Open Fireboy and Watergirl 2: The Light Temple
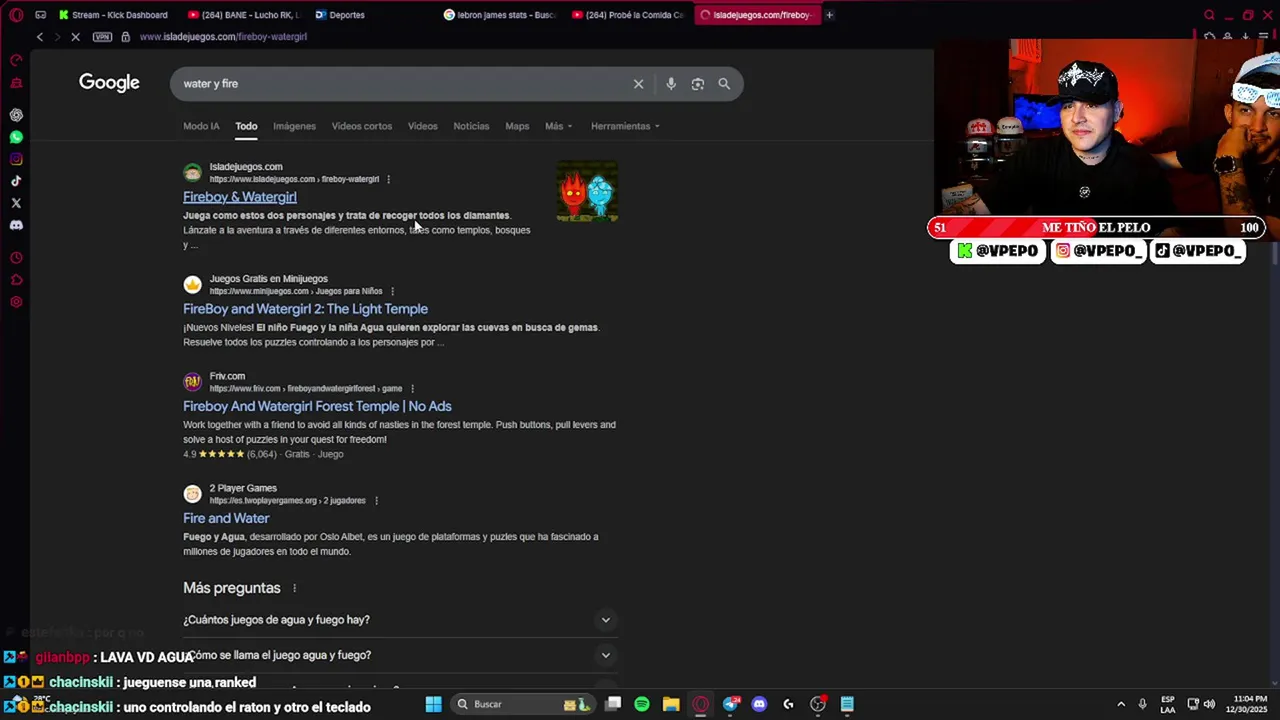Viewport: 1280px width, 720px height. click(305, 309)
